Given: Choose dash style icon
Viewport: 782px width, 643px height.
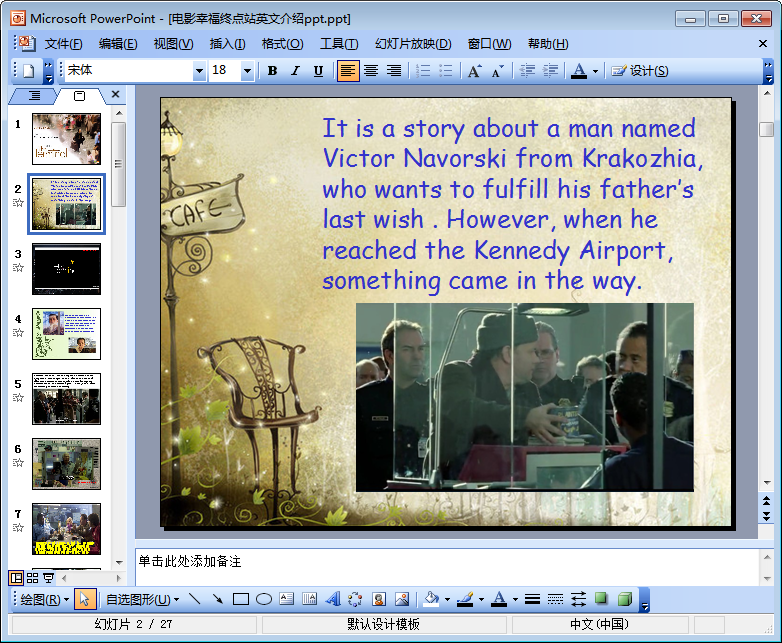Looking at the screenshot, I should click(555, 599).
